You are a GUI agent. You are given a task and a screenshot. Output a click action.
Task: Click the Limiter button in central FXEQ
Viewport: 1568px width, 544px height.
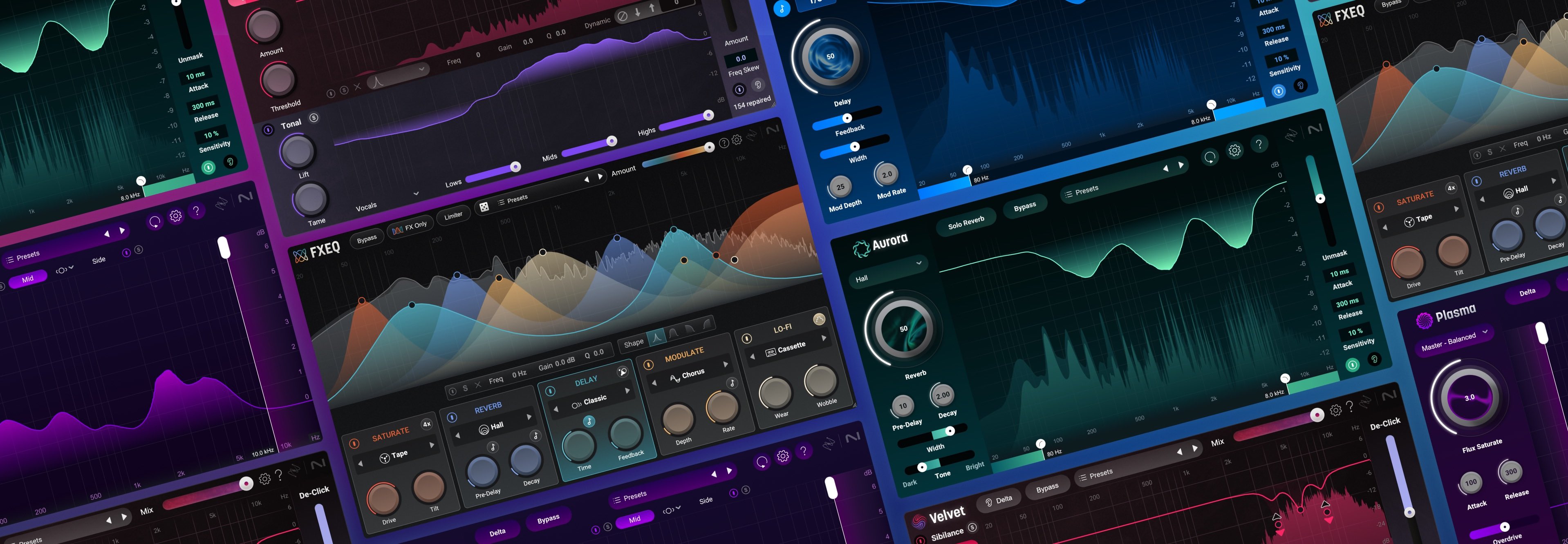click(453, 215)
